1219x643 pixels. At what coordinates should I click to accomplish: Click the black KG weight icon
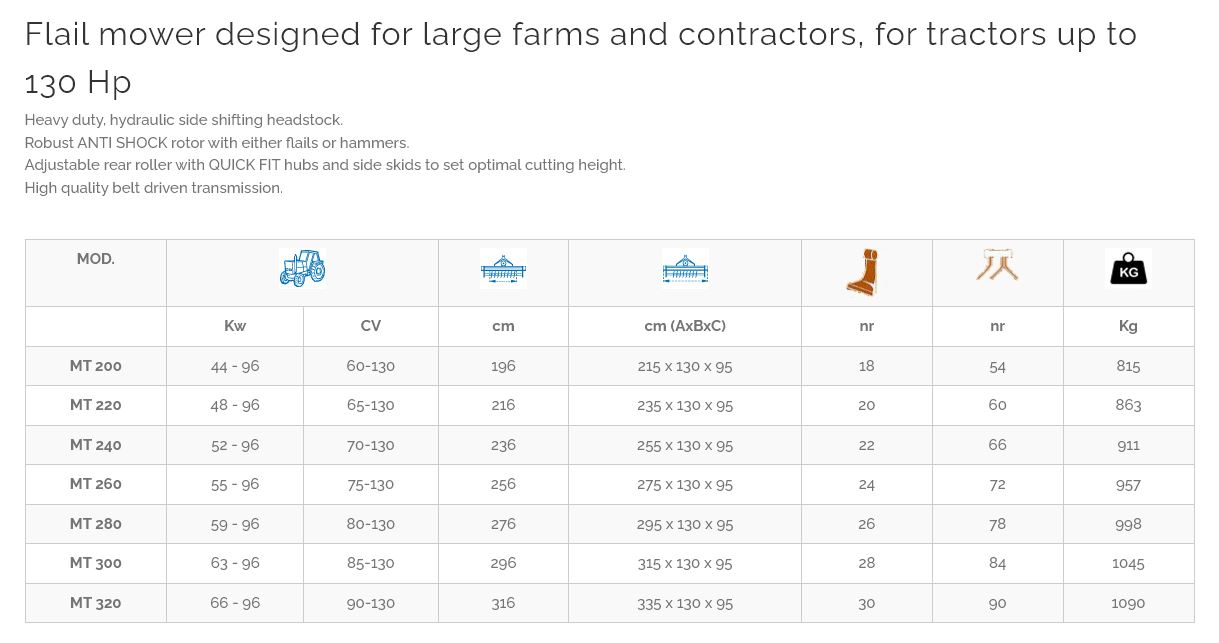pos(1128,268)
